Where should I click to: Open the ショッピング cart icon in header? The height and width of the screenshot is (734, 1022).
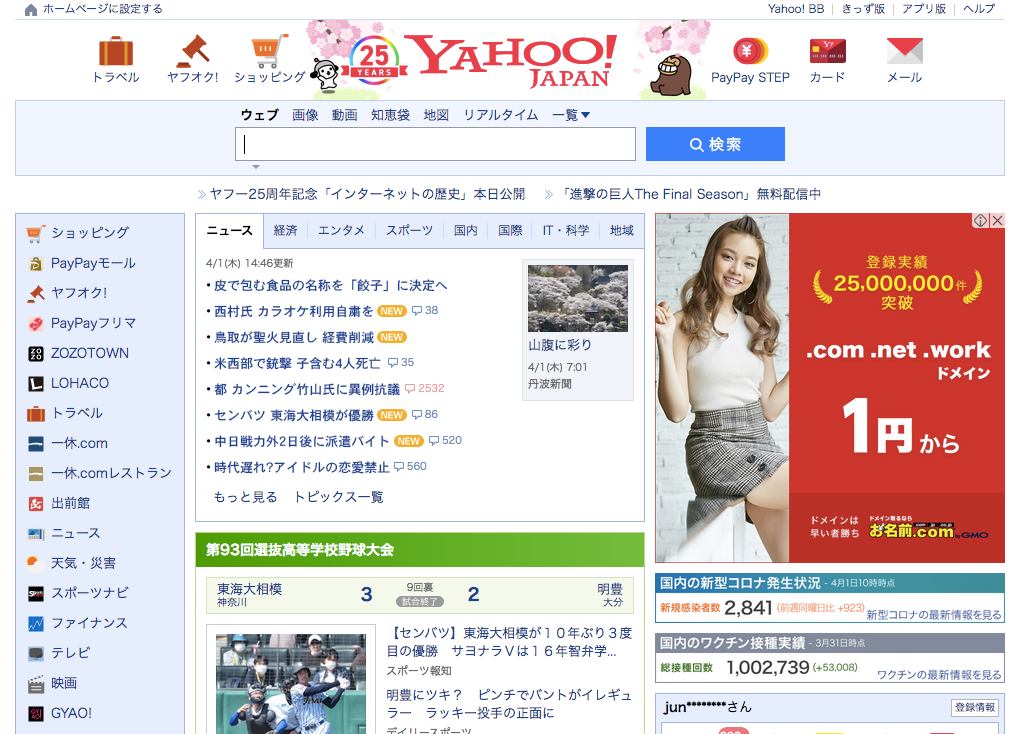[x=269, y=51]
